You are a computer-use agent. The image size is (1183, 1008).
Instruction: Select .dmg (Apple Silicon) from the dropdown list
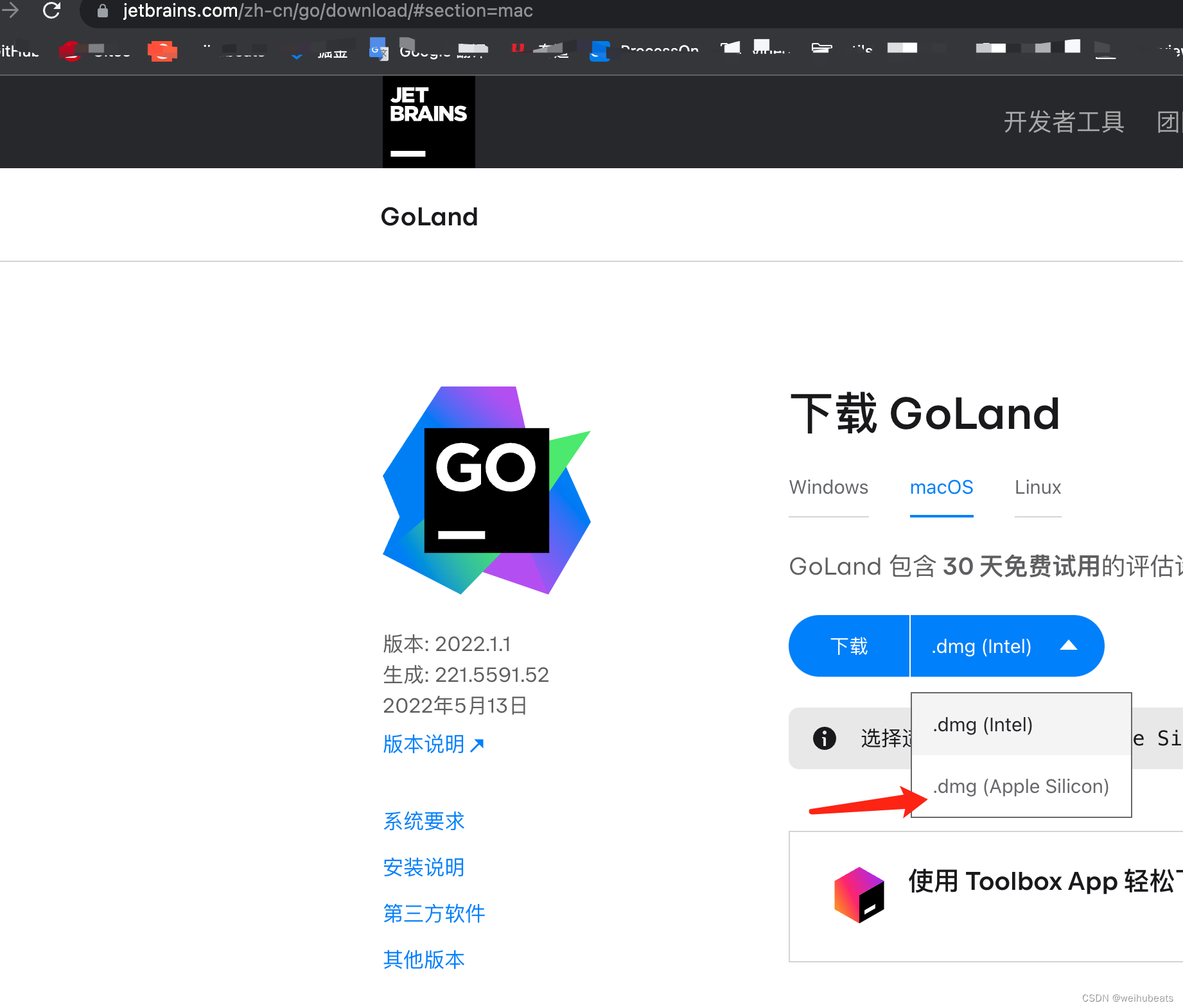1021,786
